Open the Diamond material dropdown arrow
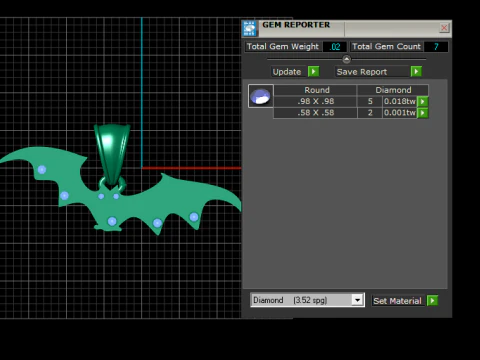Screen dimensions: 480x360 click(357, 300)
